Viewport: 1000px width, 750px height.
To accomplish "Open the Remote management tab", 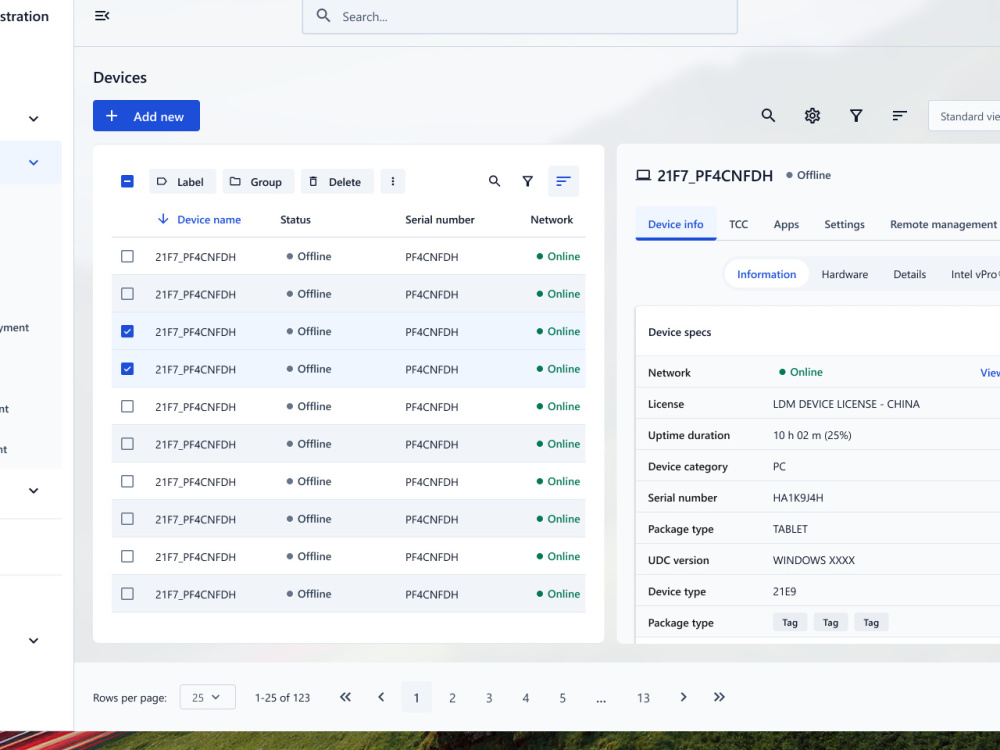I will (943, 224).
